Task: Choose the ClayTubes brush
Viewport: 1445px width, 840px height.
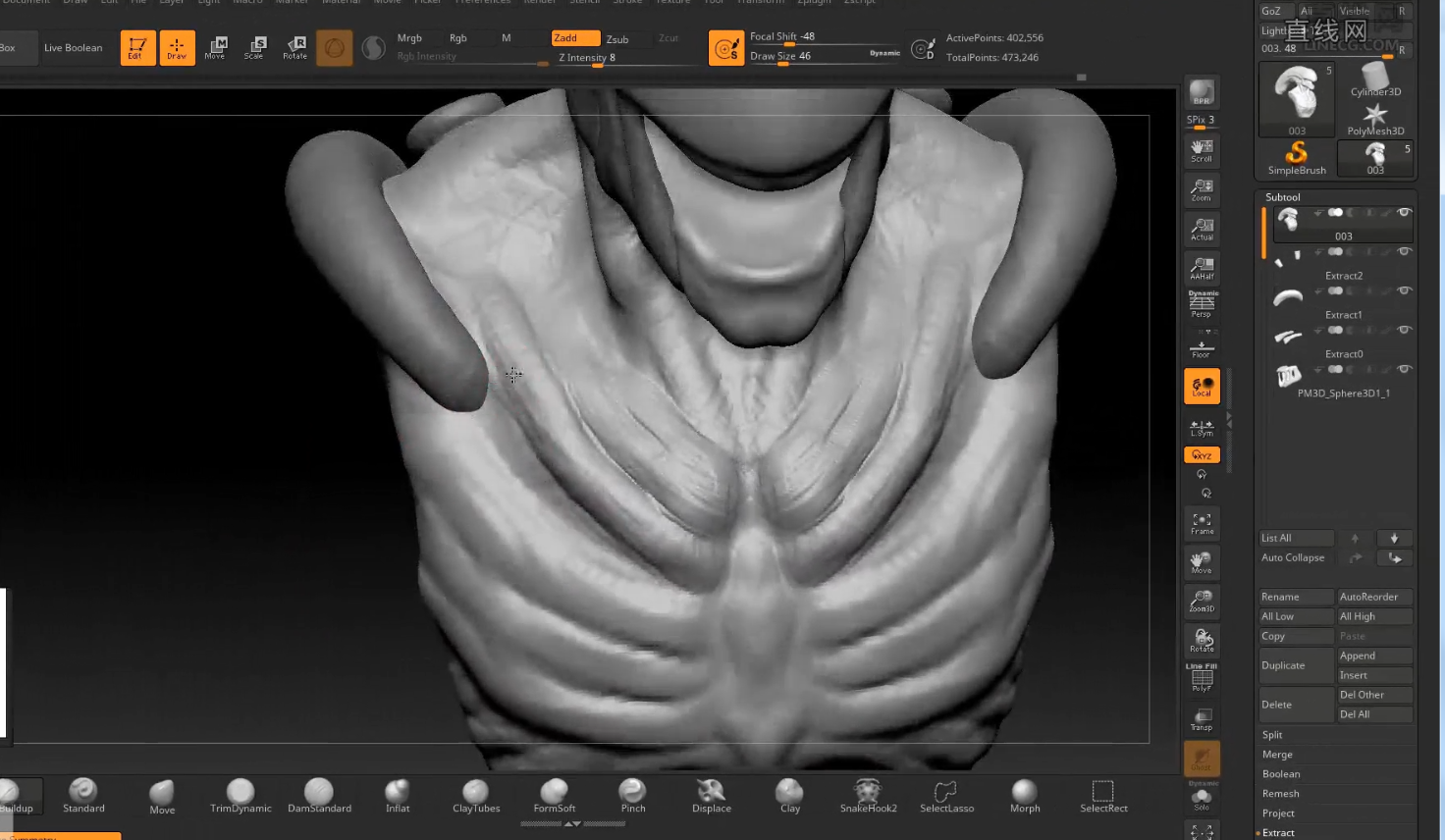Action: pyautogui.click(x=476, y=796)
